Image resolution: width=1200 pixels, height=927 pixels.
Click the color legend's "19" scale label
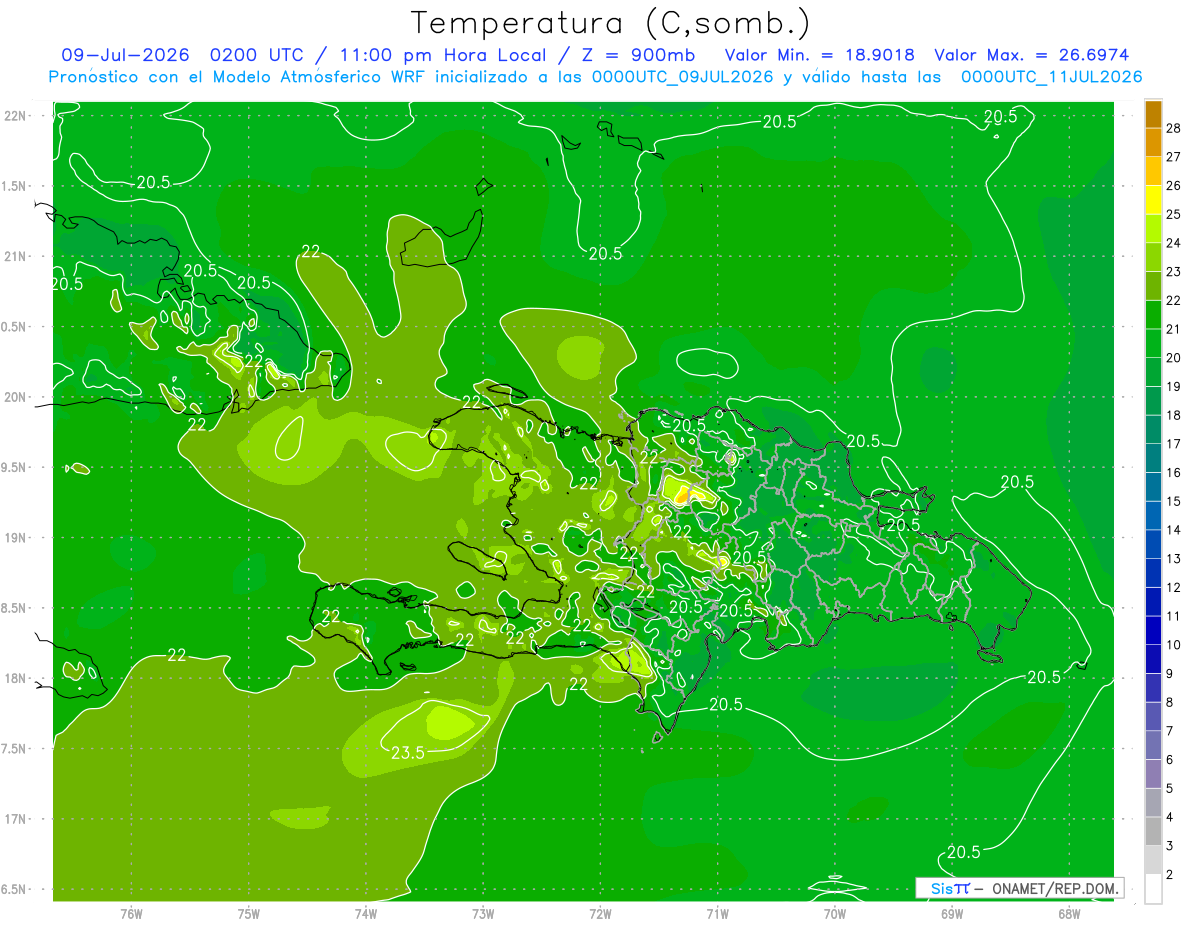point(1173,386)
